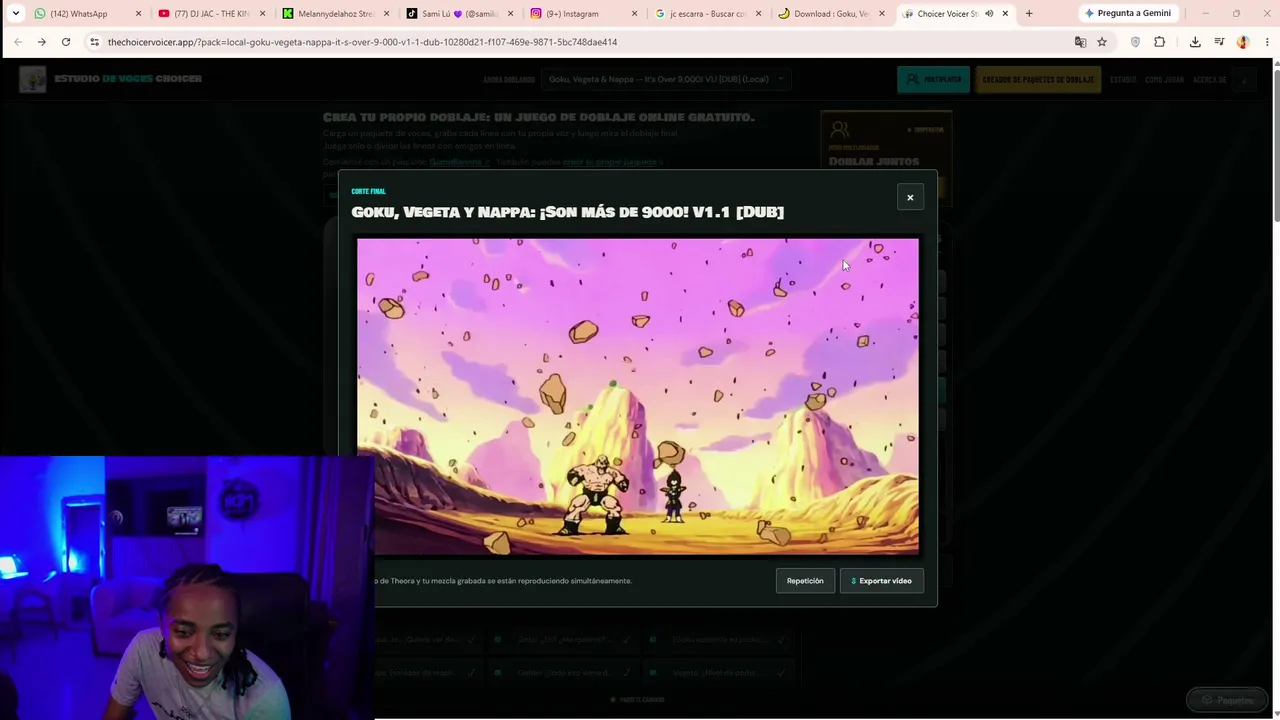View site information icon
Image resolution: width=1280 pixels, height=720 pixels.
coord(94,42)
